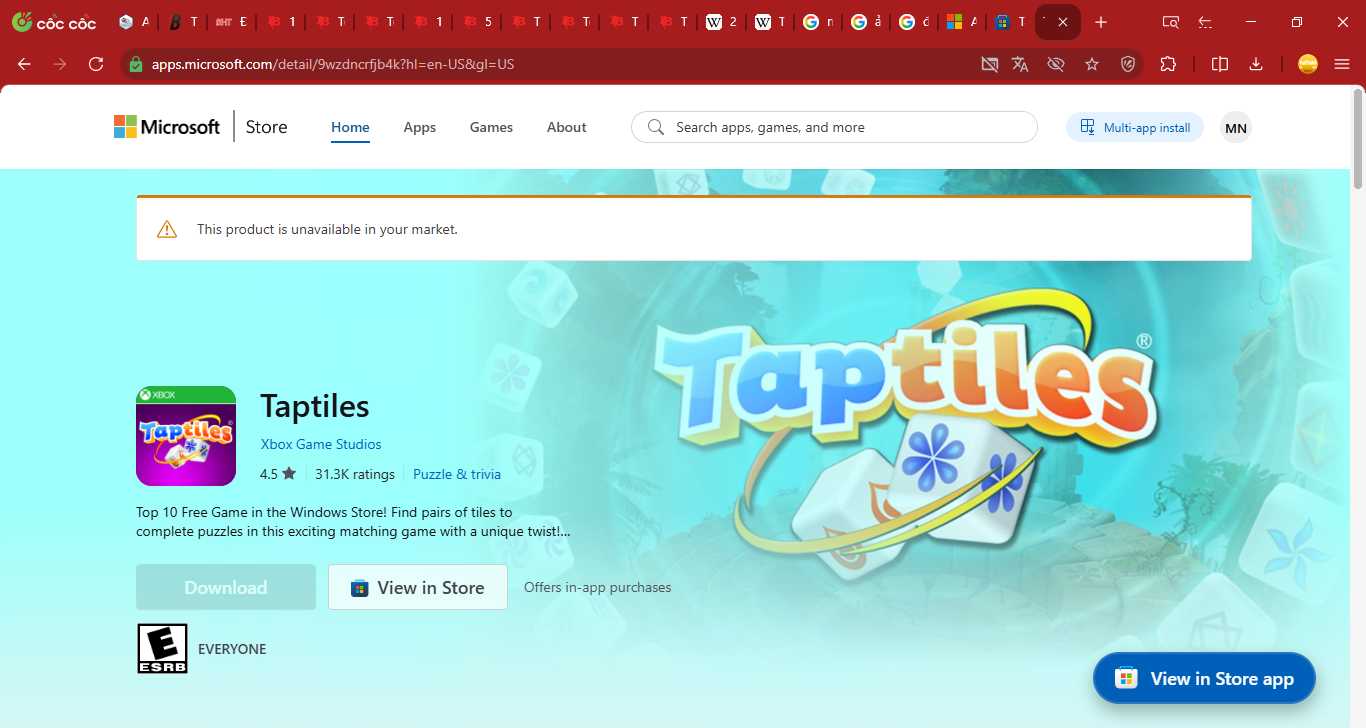The image size is (1366, 728).
Task: Select the Apps tab in Store navigation
Action: pos(419,127)
